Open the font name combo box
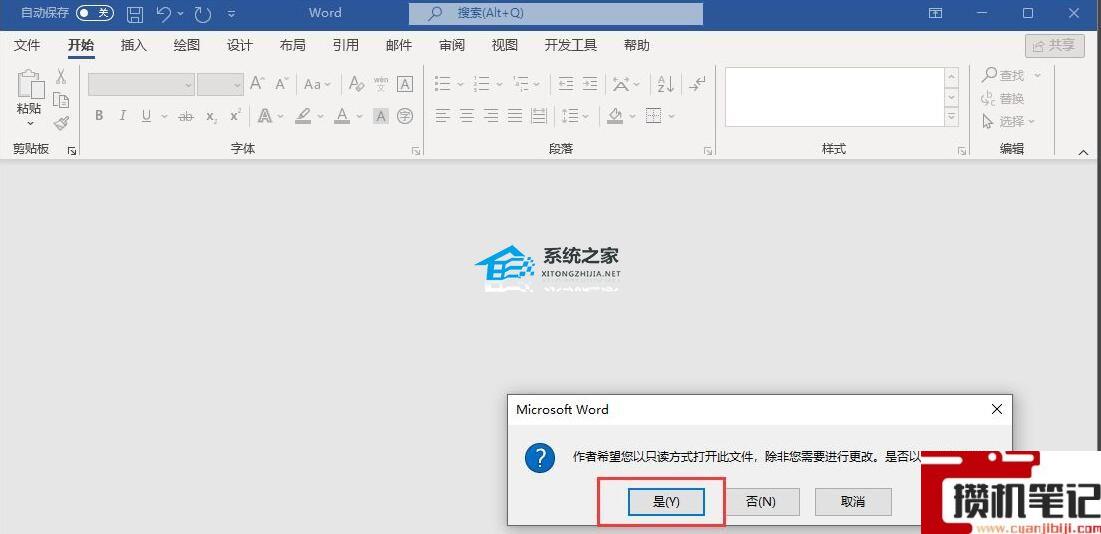This screenshot has width=1101, height=534. [141, 84]
